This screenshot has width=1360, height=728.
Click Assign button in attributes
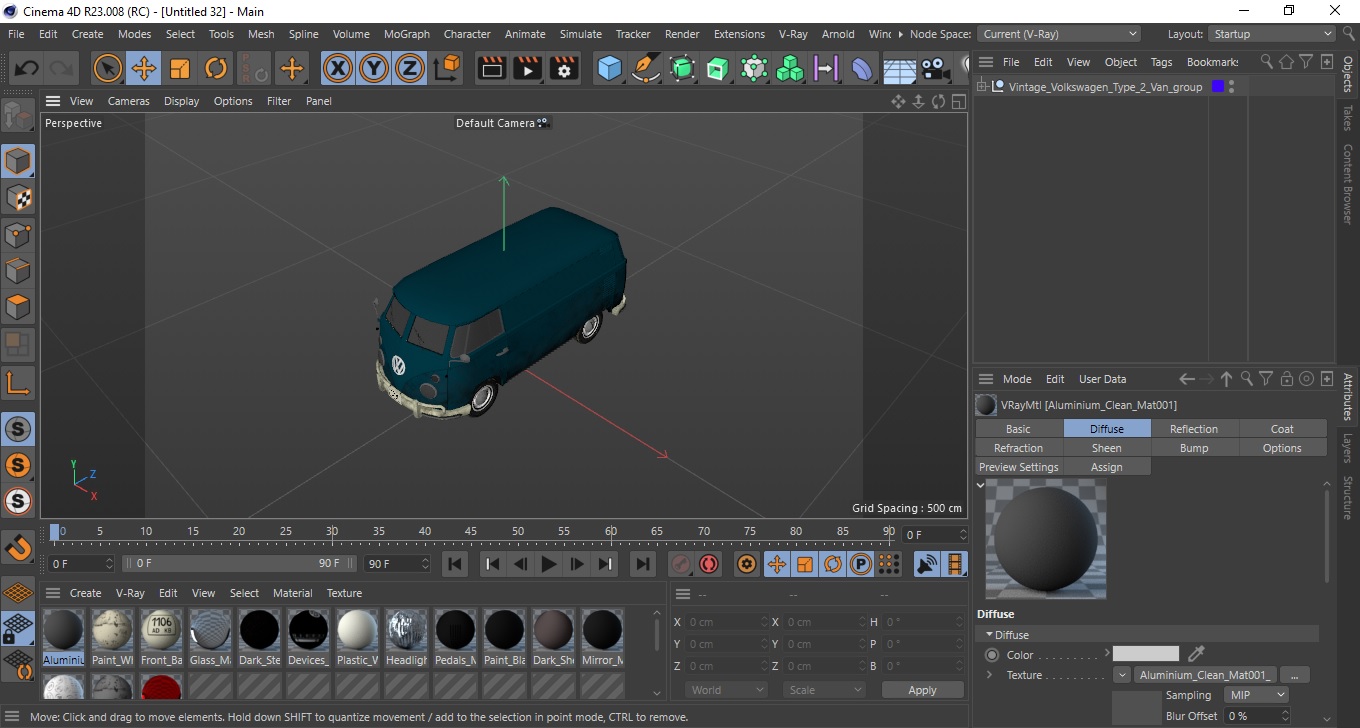pyautogui.click(x=1106, y=467)
